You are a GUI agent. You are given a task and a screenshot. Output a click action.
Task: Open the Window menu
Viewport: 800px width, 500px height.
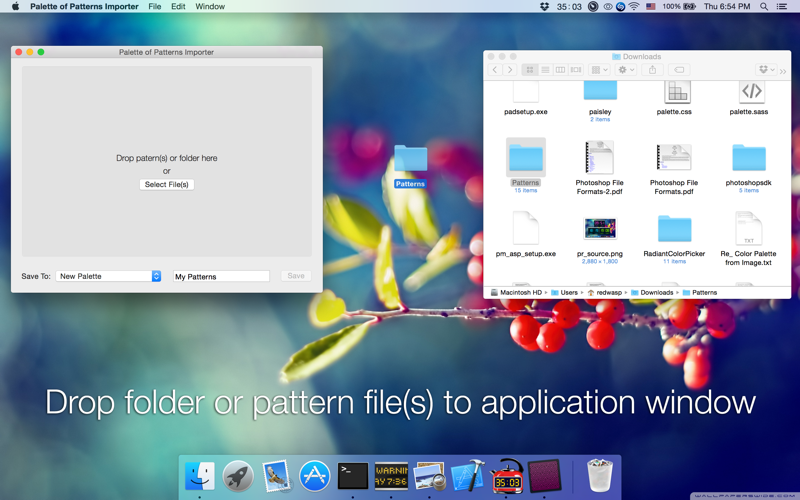(x=210, y=7)
